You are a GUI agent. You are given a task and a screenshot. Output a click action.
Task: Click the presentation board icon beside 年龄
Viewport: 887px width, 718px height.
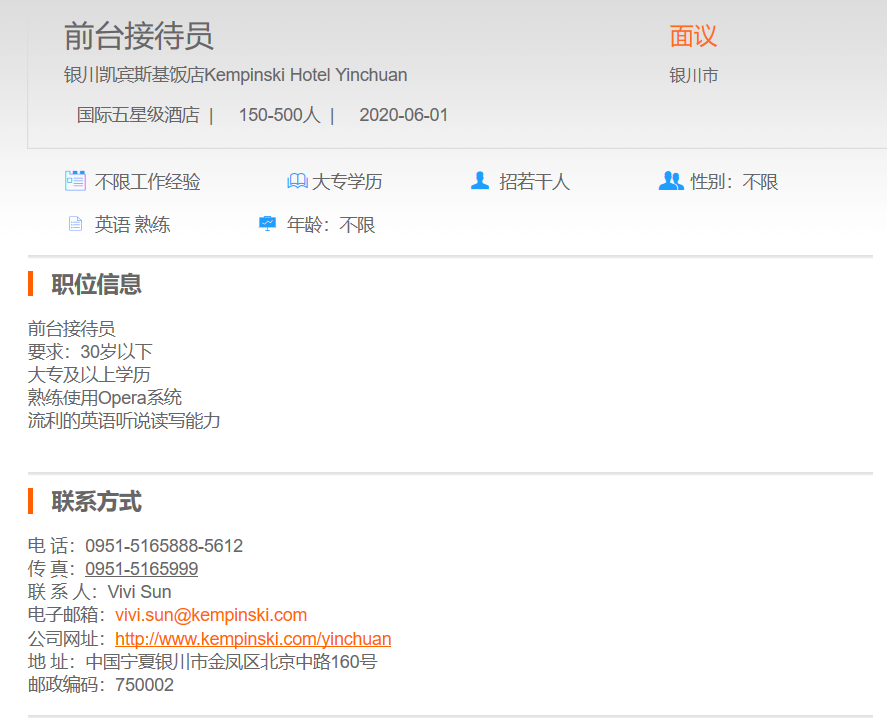pos(267,224)
